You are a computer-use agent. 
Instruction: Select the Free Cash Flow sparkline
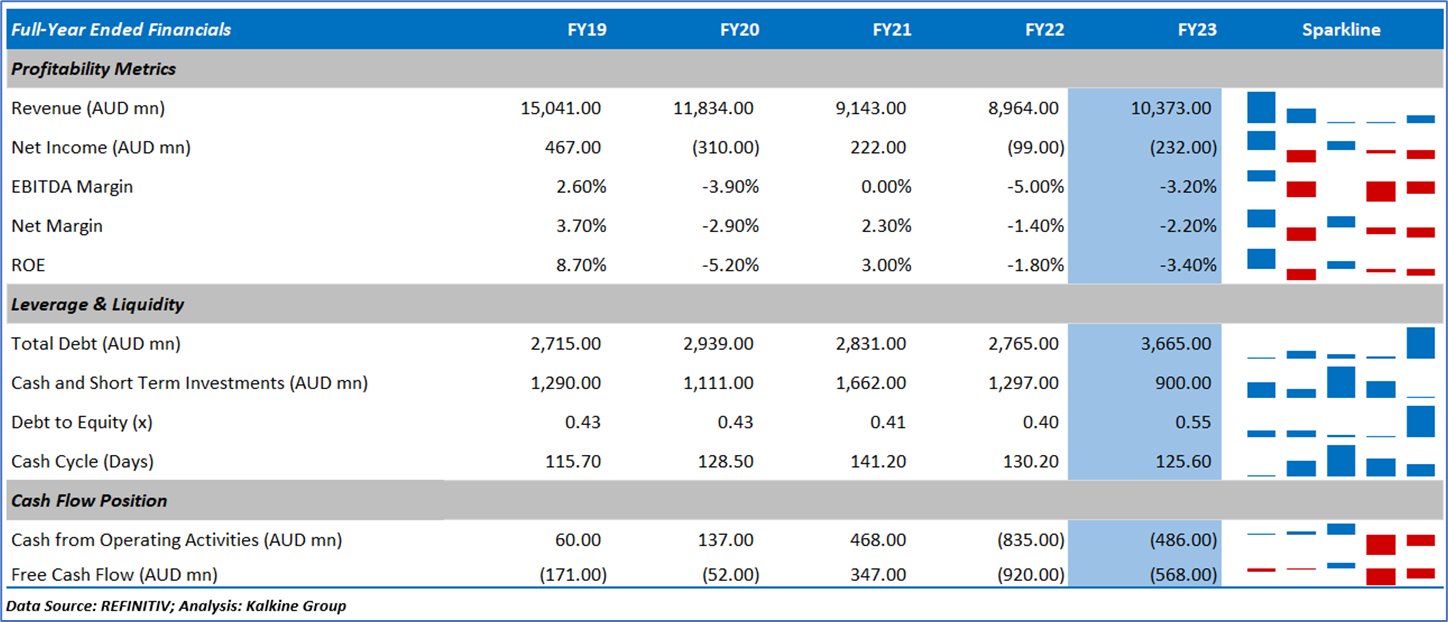(x=1340, y=574)
